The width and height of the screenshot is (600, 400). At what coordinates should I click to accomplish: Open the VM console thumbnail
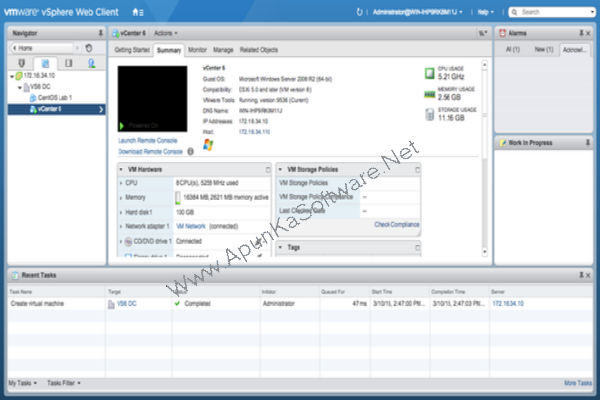[152, 98]
